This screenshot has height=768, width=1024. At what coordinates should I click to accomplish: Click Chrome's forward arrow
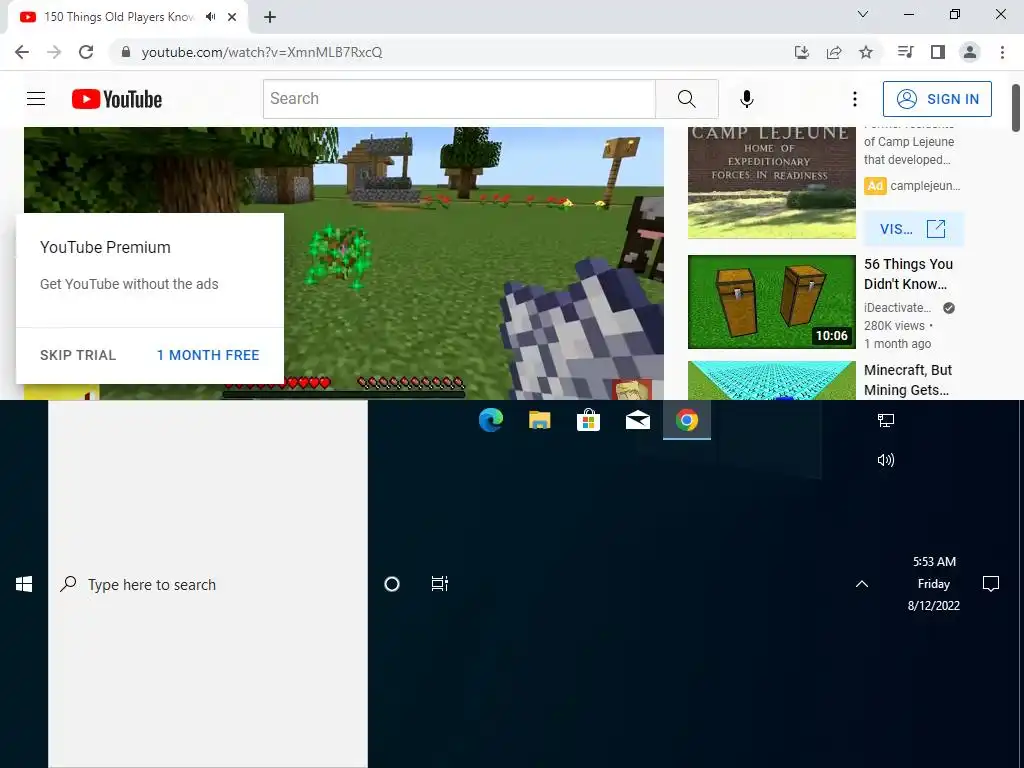click(54, 52)
